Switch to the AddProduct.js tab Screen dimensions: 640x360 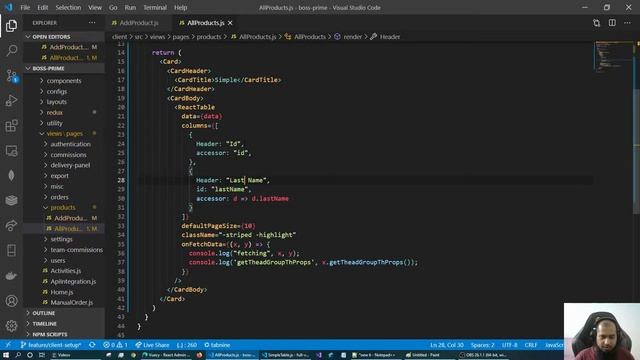[139, 23]
